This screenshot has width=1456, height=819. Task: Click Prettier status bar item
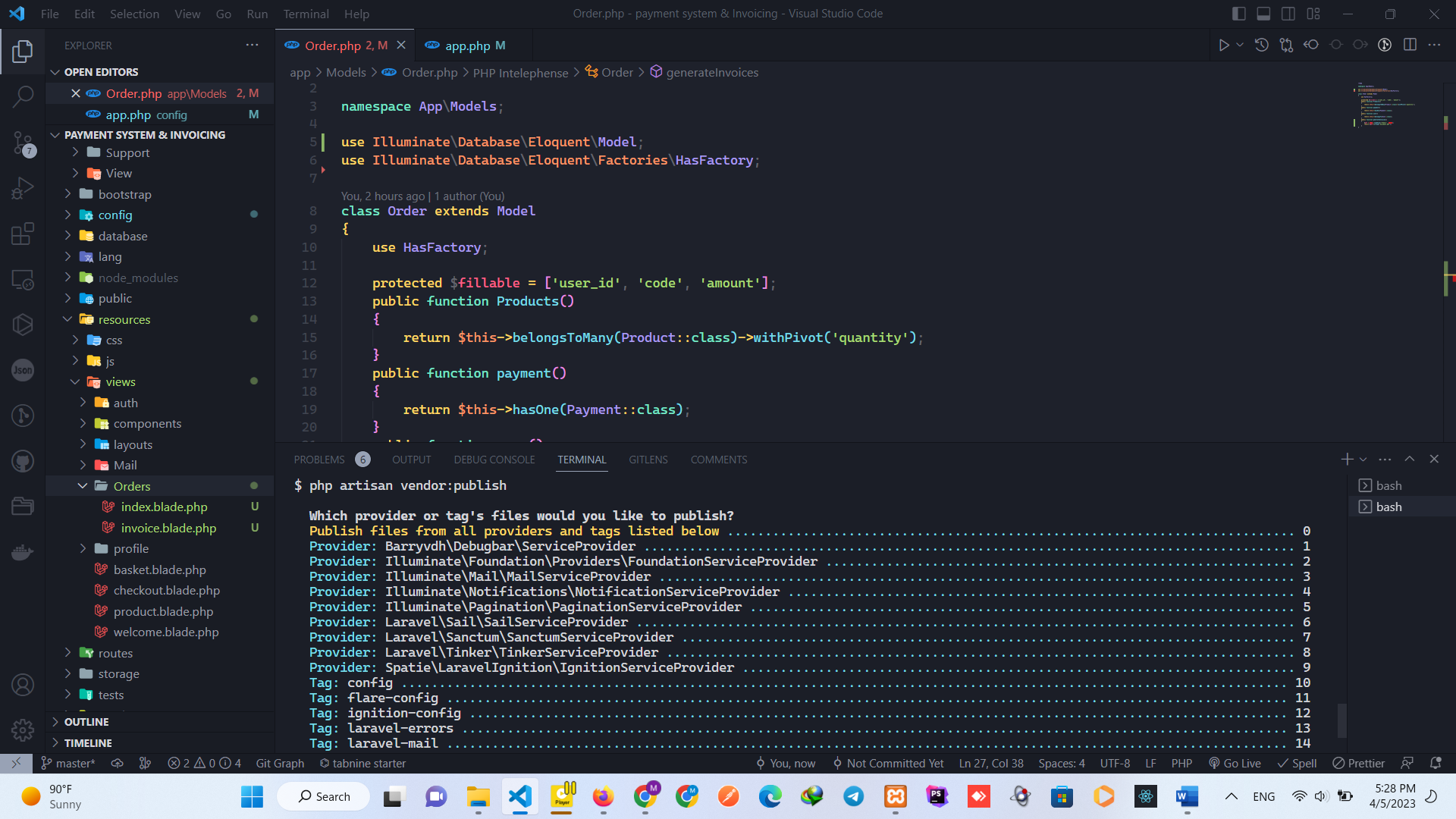(1358, 763)
